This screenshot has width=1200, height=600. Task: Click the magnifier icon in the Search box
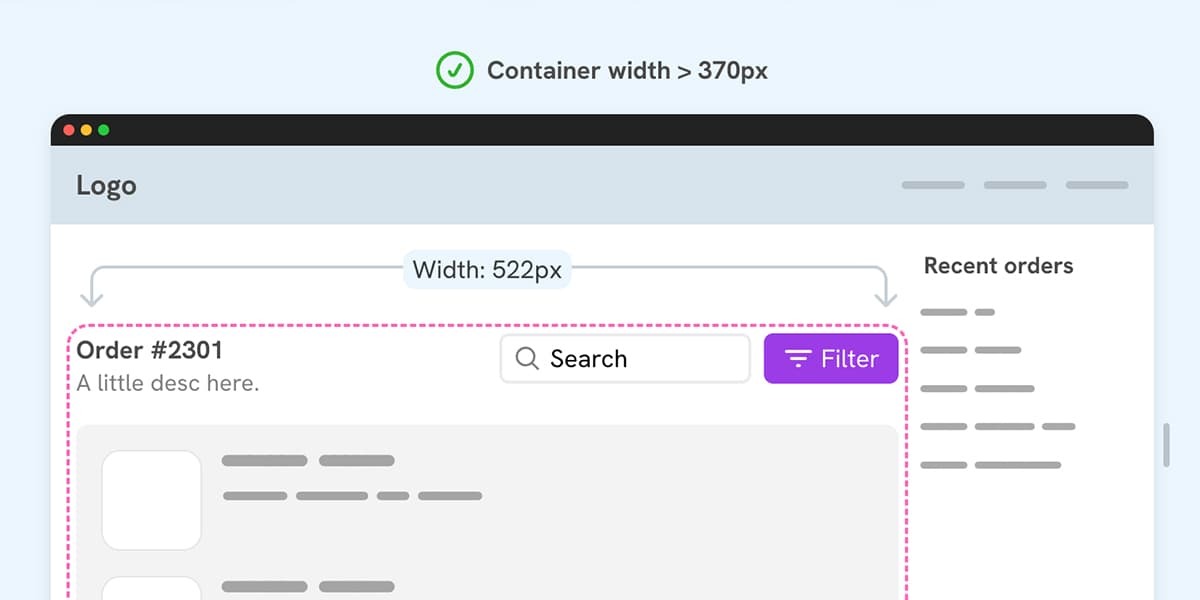tap(527, 359)
